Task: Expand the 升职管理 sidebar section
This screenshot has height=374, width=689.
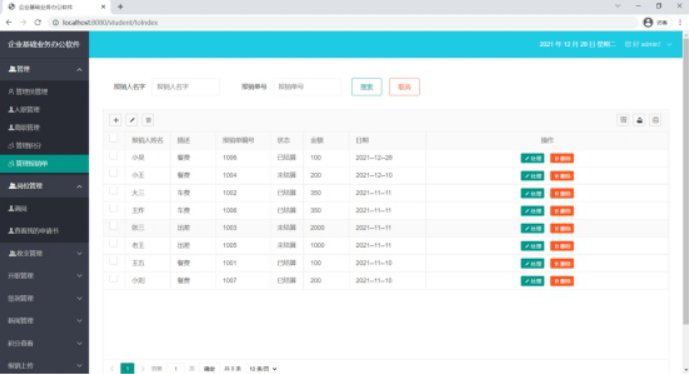Action: pyautogui.click(x=44, y=276)
